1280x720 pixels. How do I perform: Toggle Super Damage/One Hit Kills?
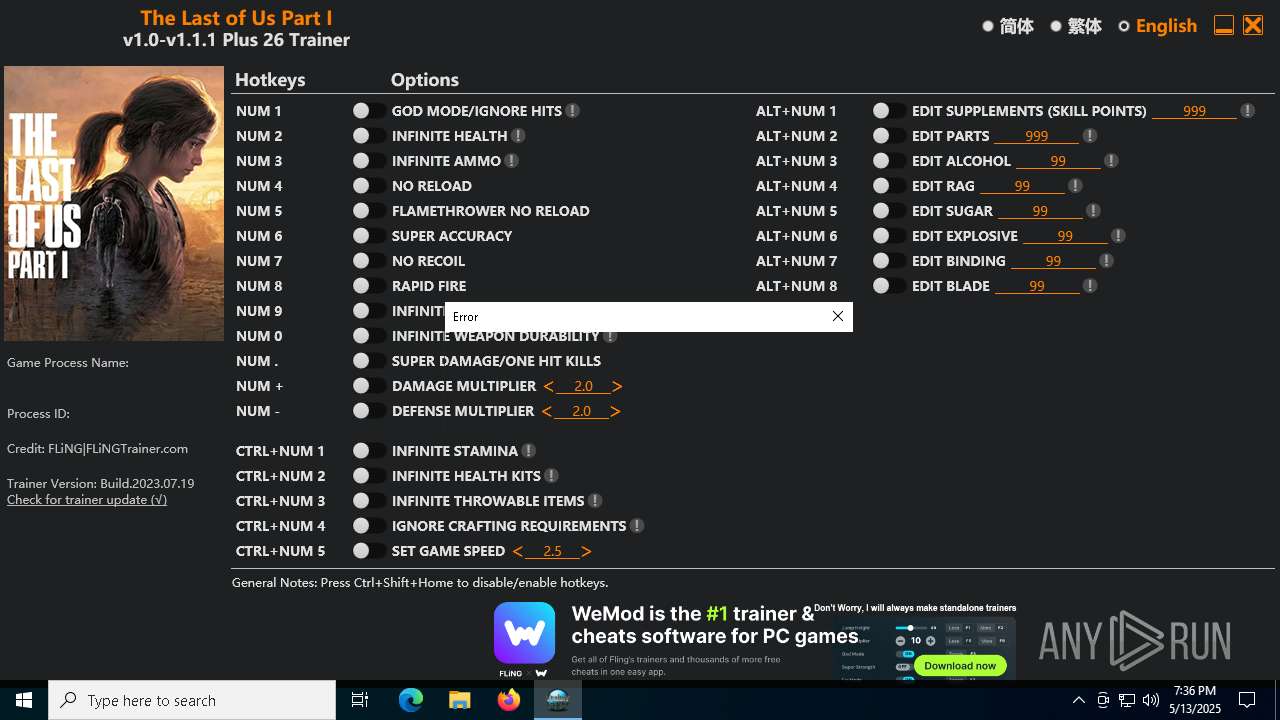click(369, 361)
